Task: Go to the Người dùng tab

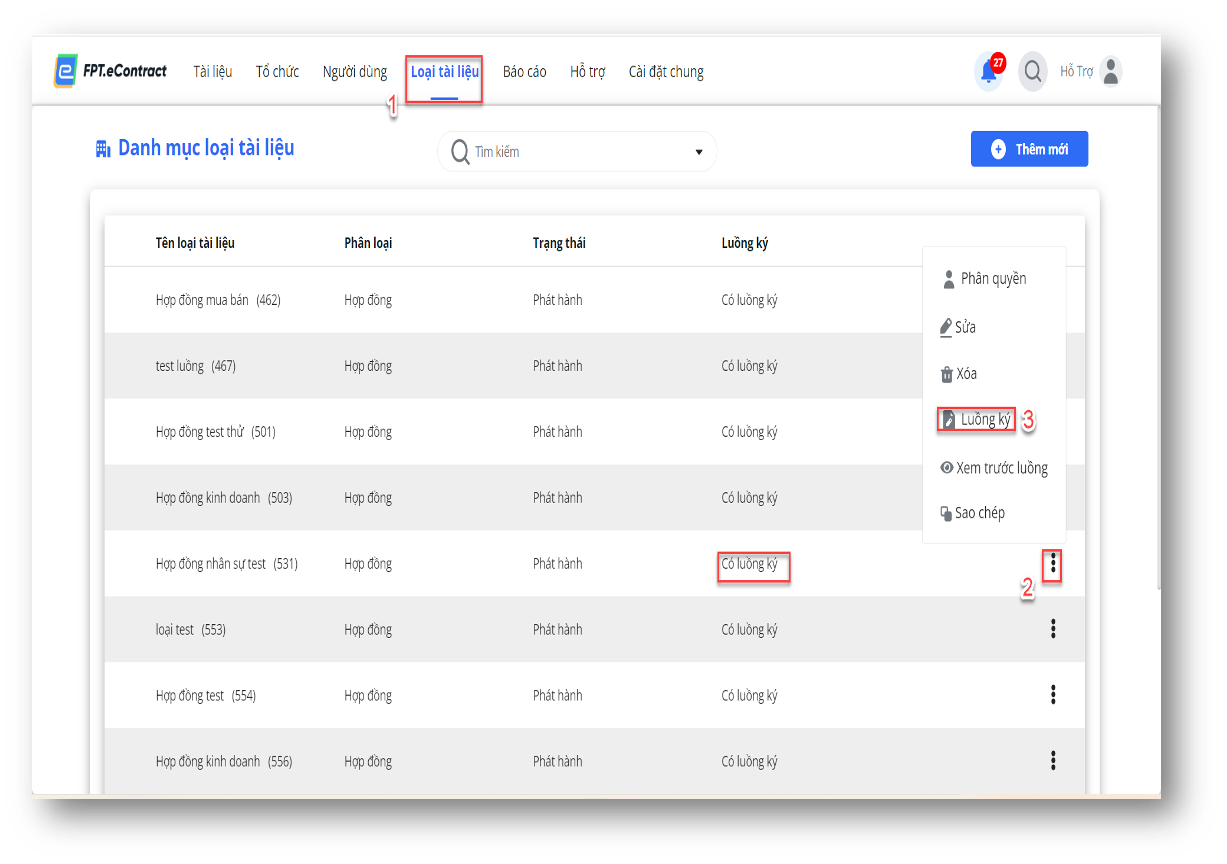Action: [x=355, y=72]
